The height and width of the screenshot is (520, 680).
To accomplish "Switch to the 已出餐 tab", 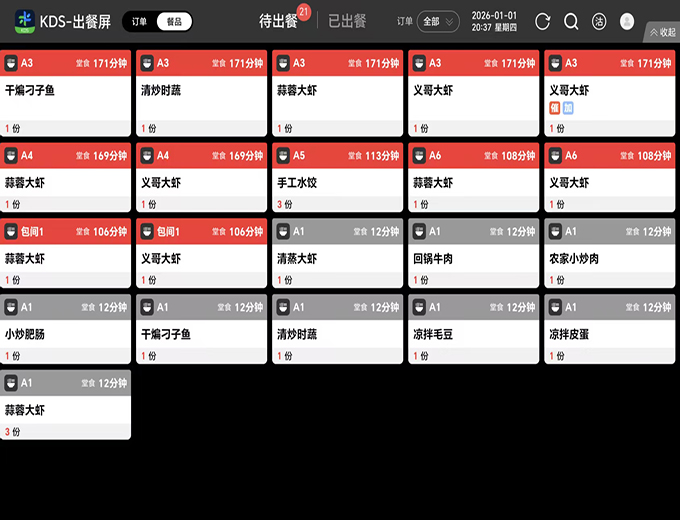I will pyautogui.click(x=347, y=21).
